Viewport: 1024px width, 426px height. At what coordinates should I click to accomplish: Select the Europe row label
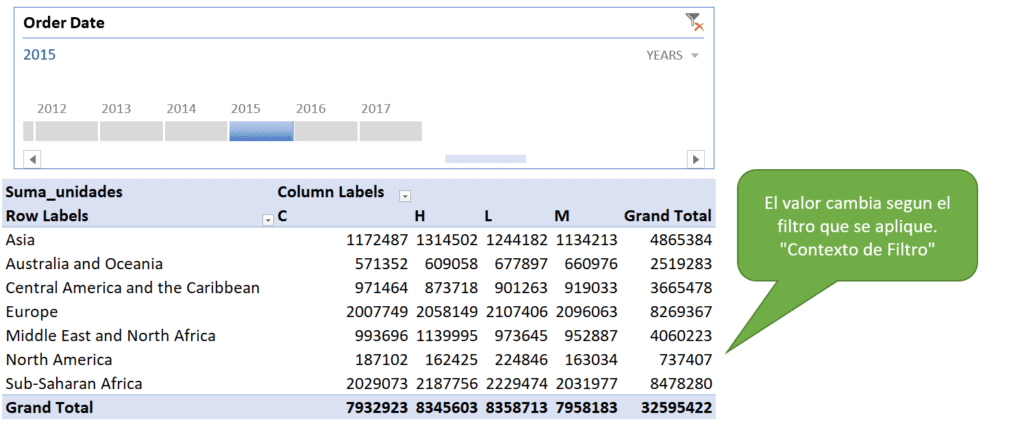click(31, 312)
